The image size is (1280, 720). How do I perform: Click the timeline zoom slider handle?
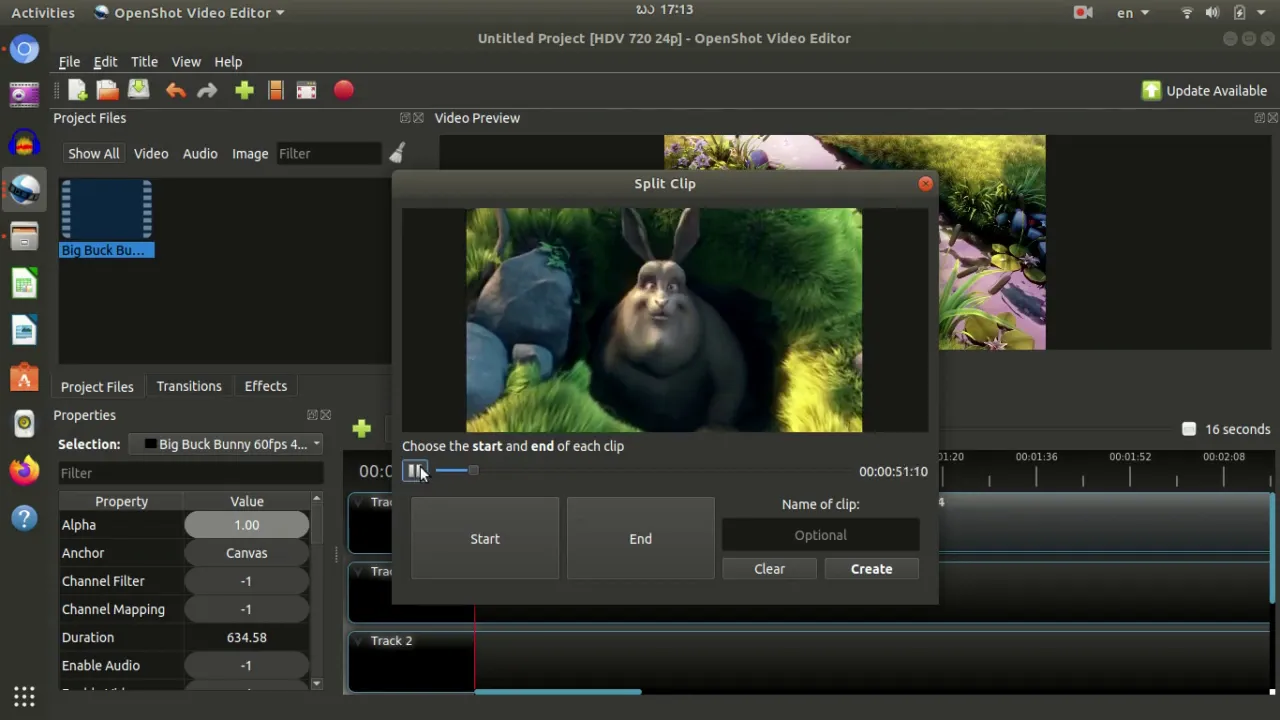coord(1189,429)
